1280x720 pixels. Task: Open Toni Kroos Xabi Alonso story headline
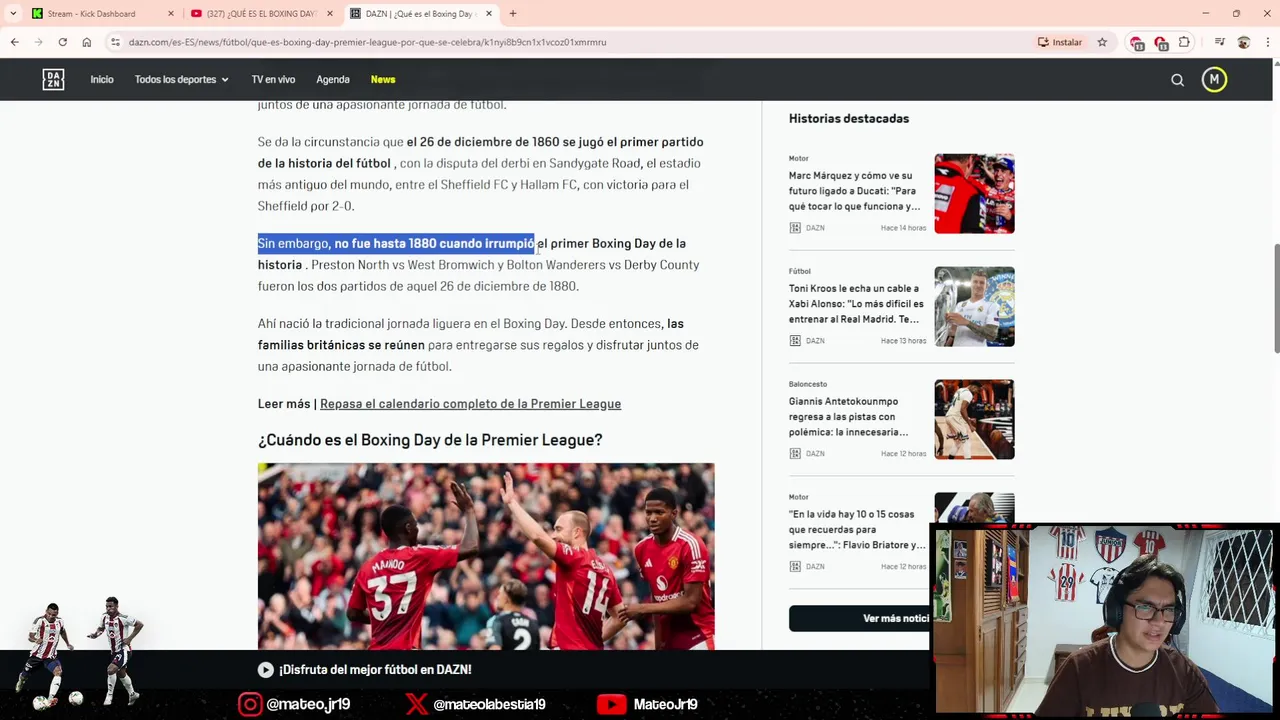pos(856,304)
